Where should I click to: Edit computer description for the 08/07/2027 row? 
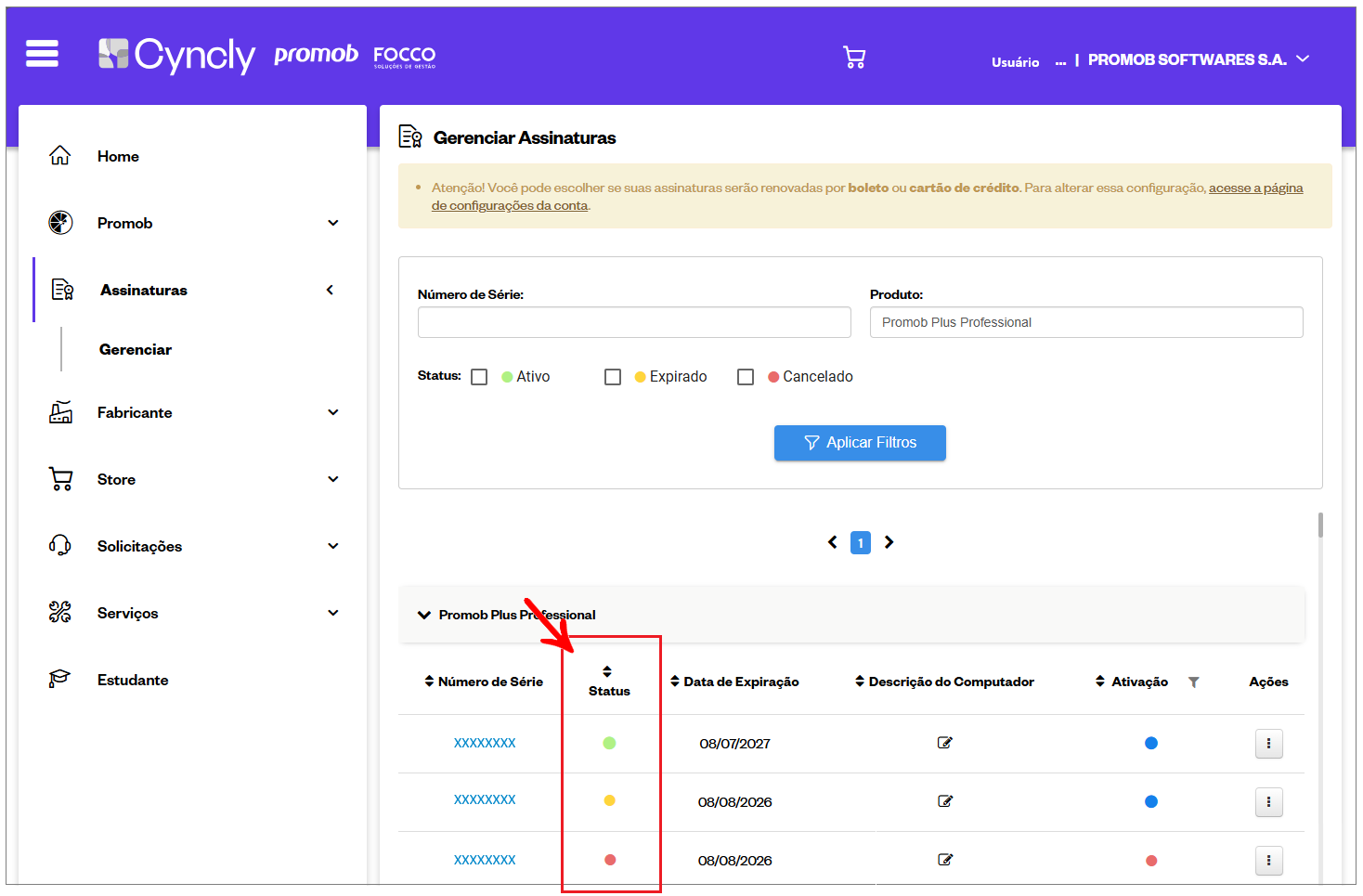click(945, 743)
